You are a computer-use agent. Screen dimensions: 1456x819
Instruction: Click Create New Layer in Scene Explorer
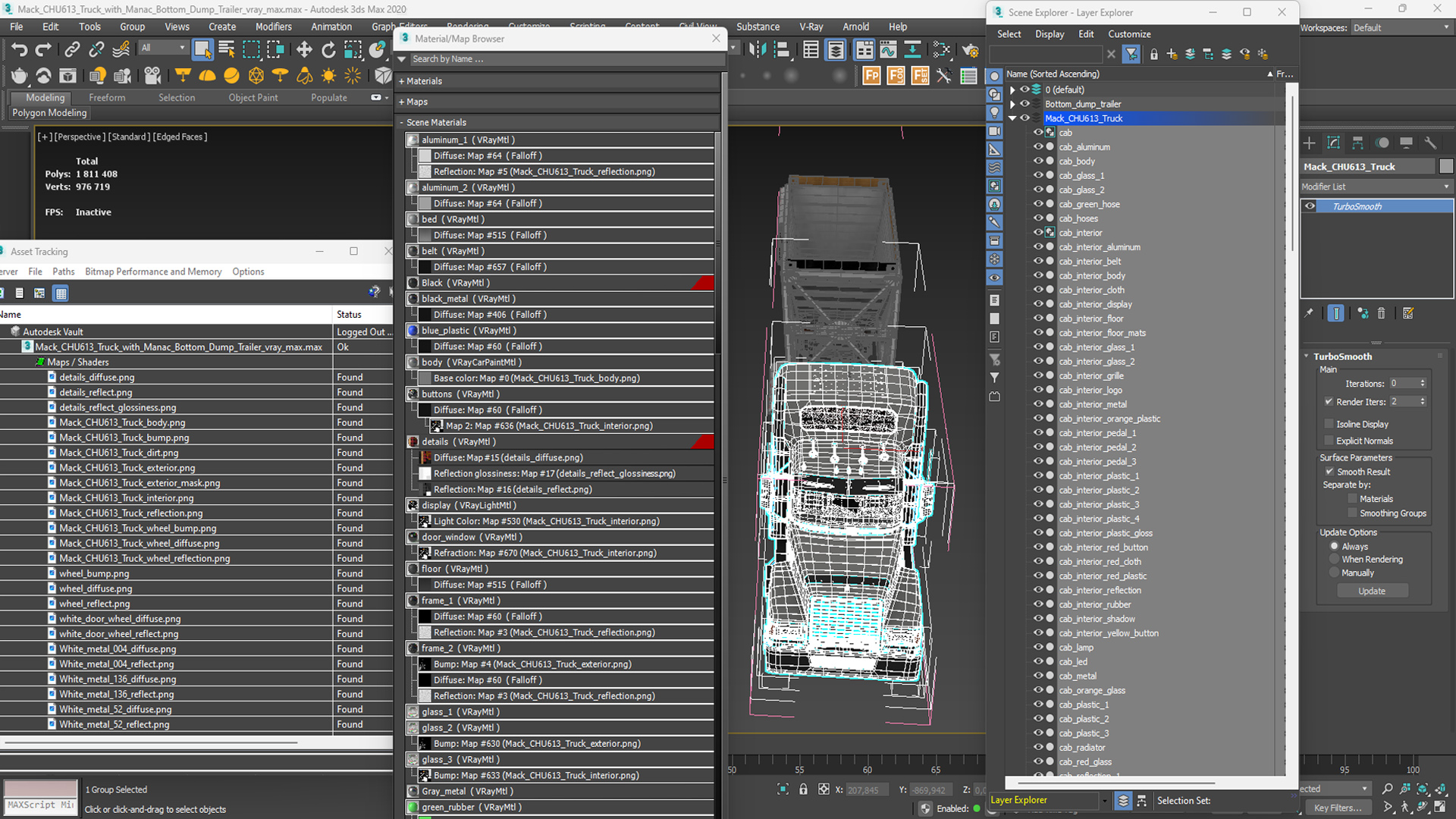click(x=1172, y=54)
